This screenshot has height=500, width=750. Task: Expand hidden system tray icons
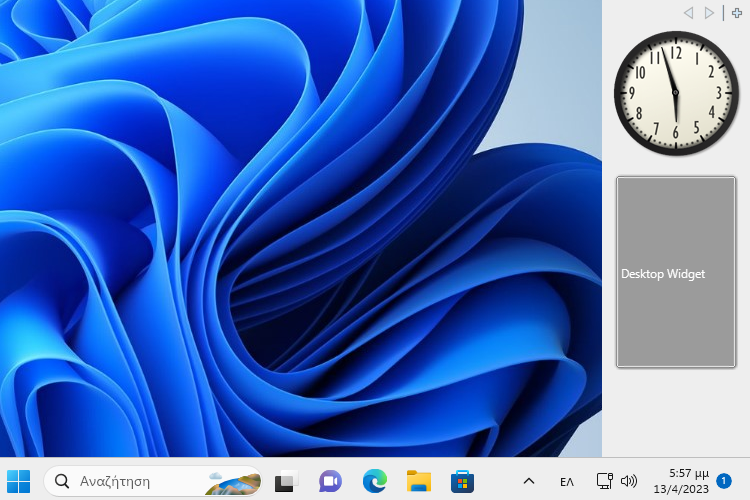tap(529, 481)
